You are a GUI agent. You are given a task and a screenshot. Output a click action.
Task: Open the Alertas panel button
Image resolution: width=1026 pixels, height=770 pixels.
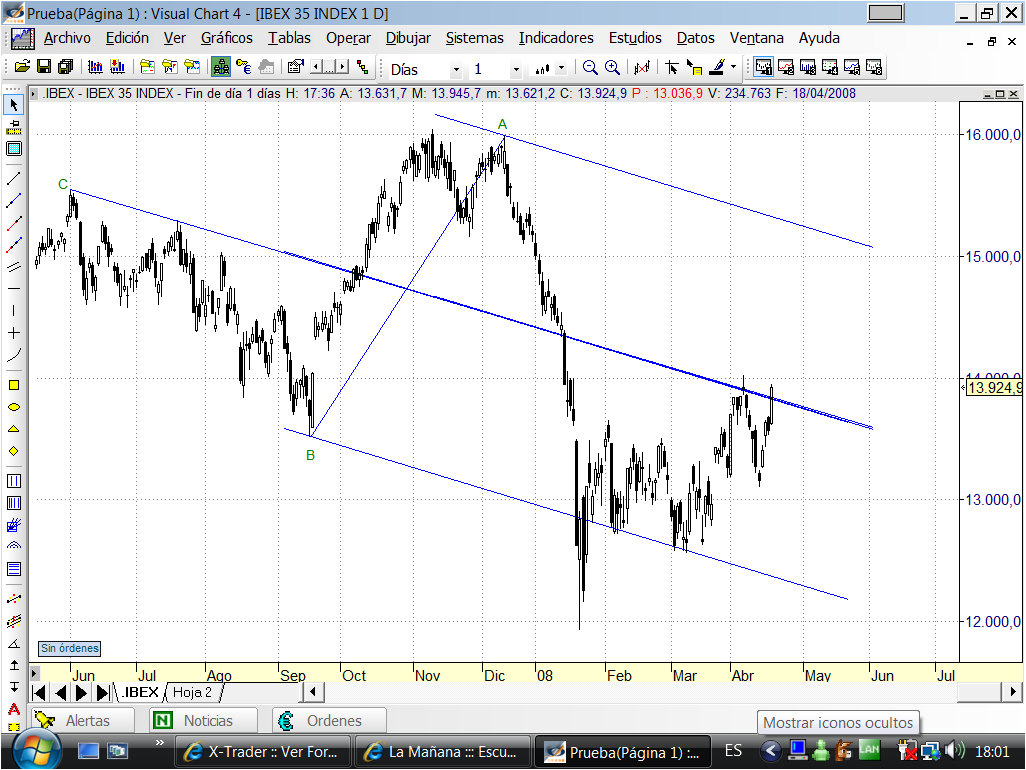82,720
